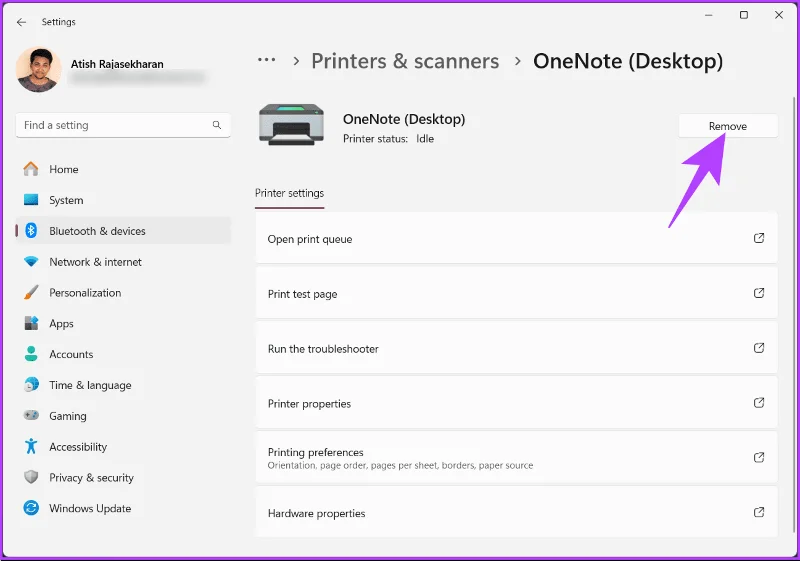
Task: Click the Find a setting search box
Action: tap(123, 125)
